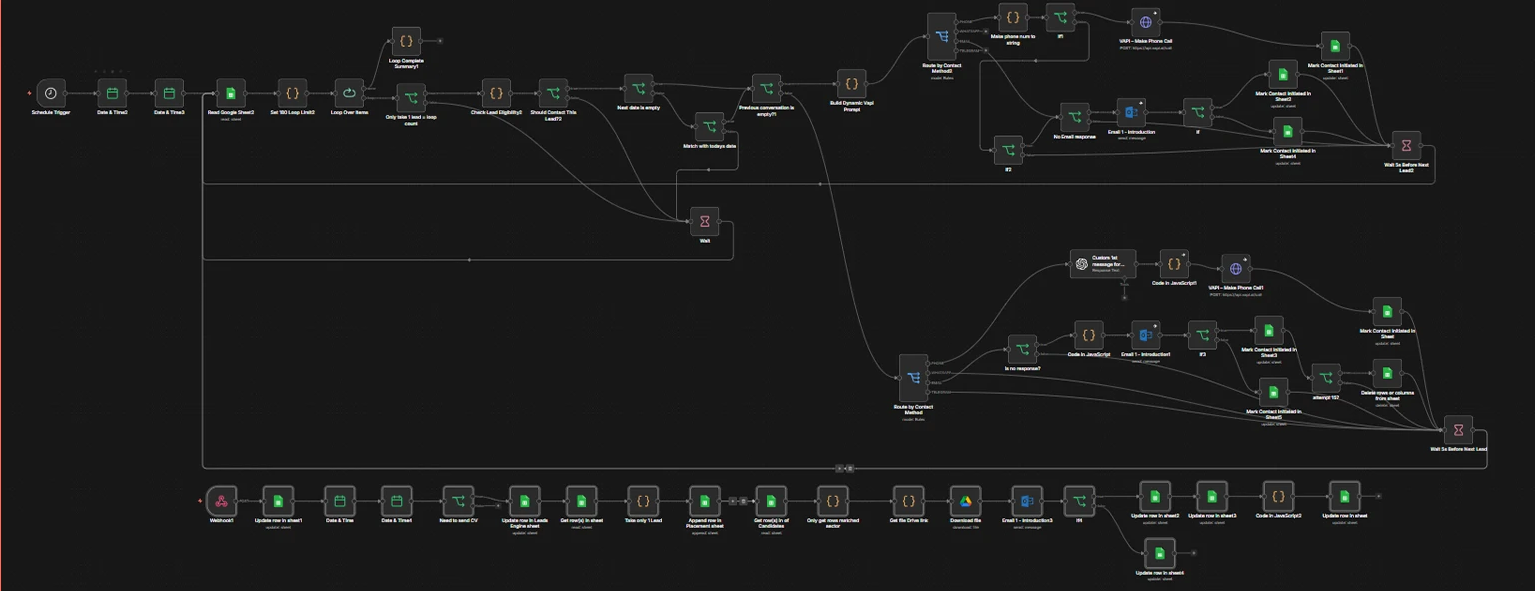Select the If3 node
Viewport: 1535px width, 591px height.
[1202, 335]
